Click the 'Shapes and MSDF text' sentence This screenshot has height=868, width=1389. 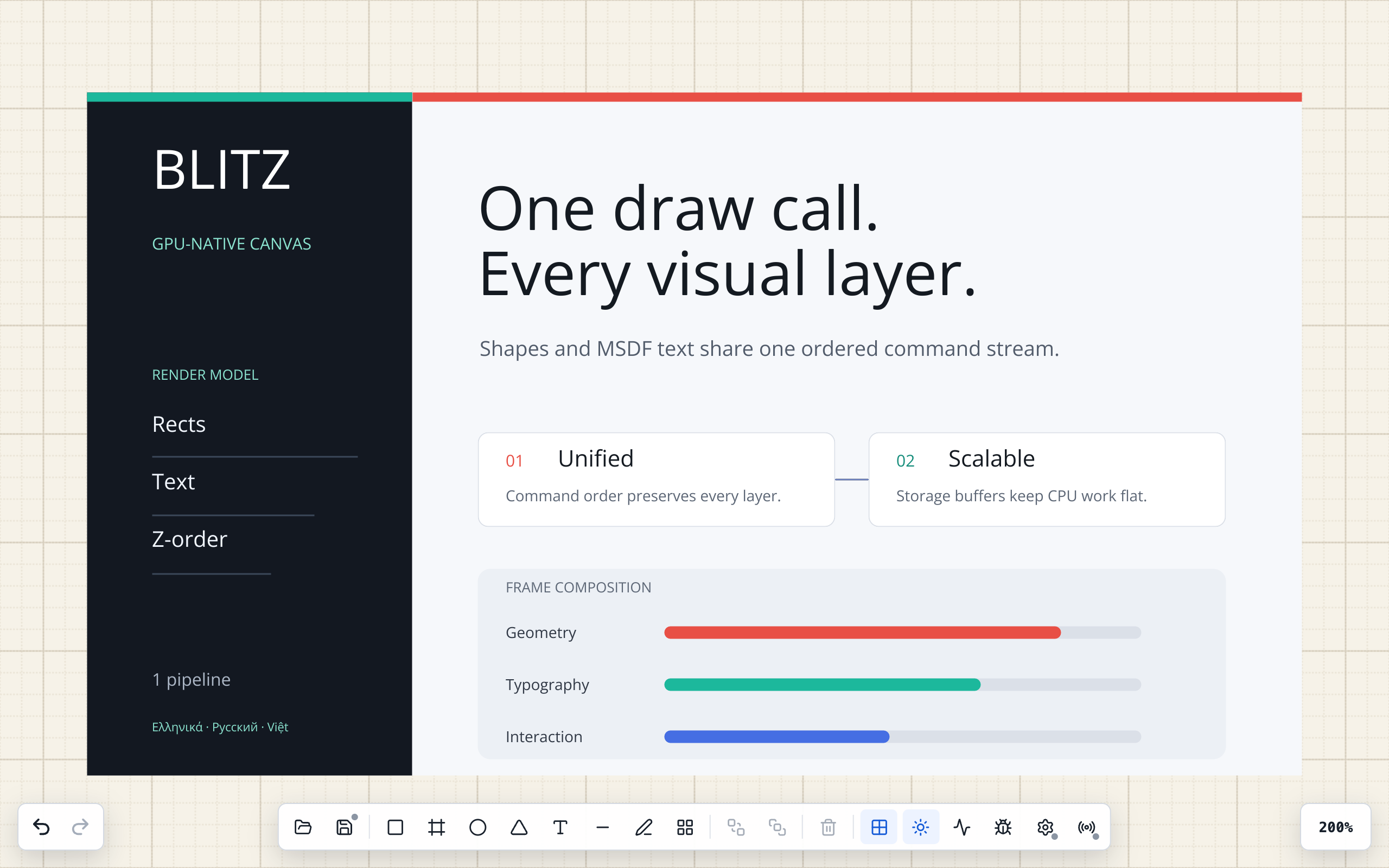point(769,348)
